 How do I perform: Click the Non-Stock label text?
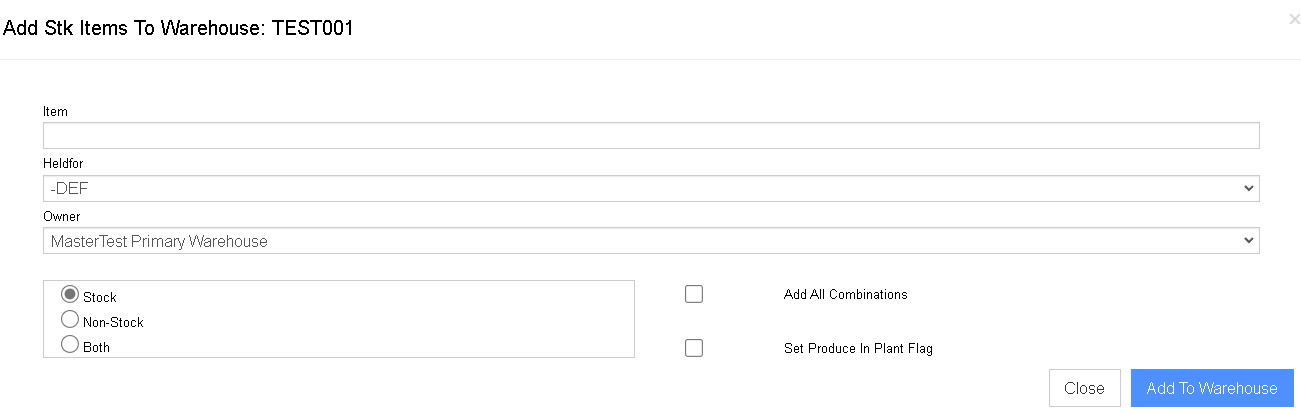click(x=113, y=323)
